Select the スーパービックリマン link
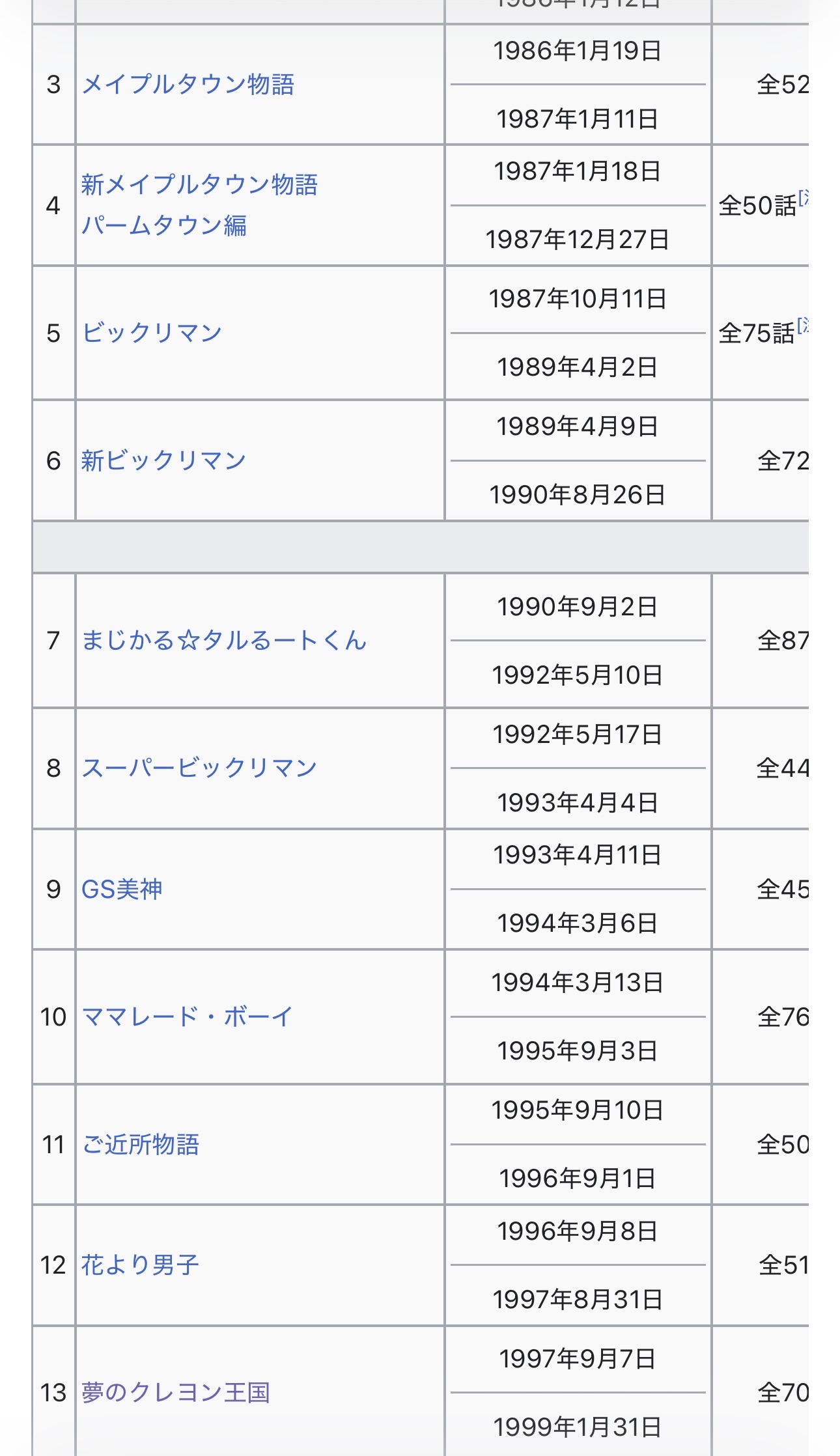 (199, 768)
